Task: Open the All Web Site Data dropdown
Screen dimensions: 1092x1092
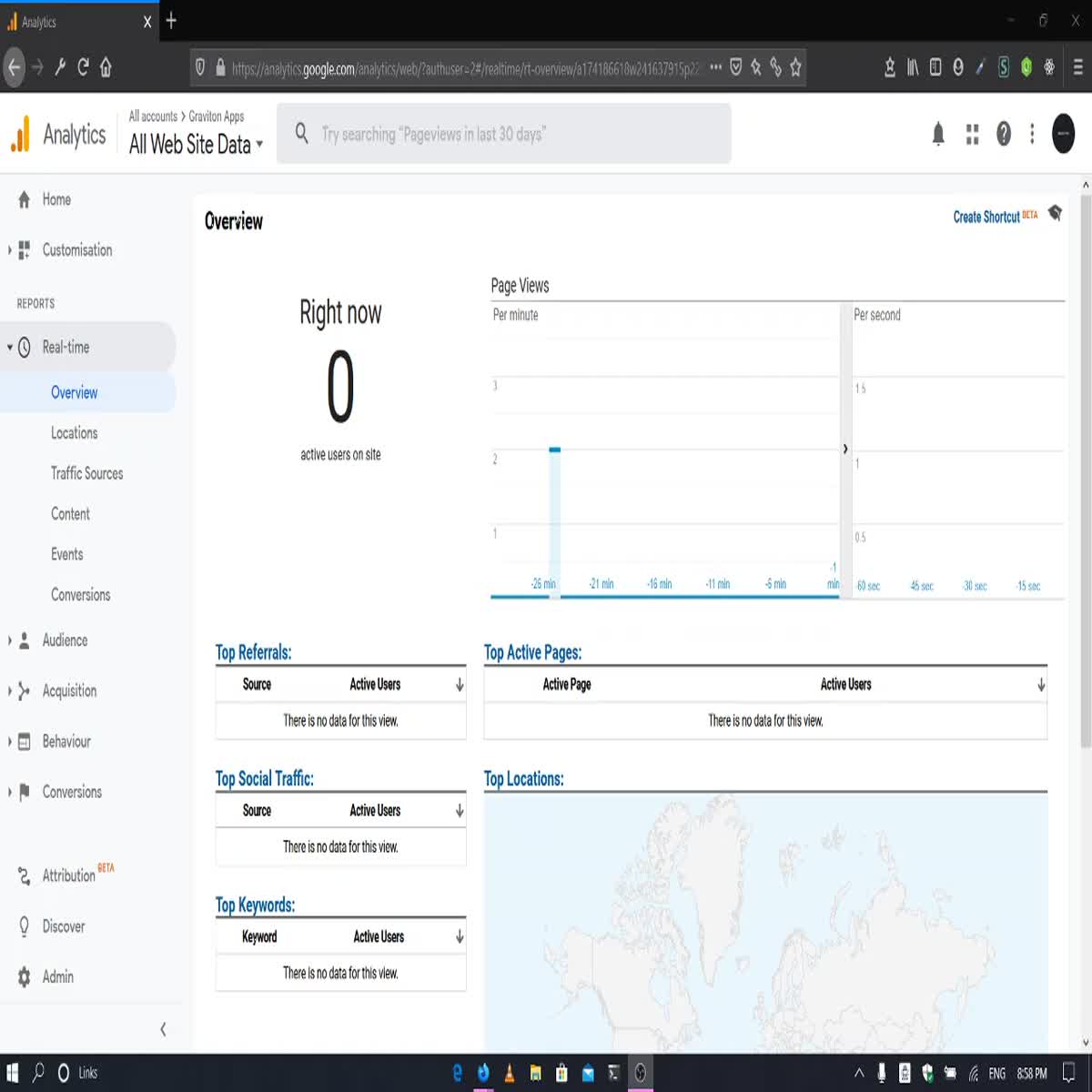Action: pyautogui.click(x=196, y=145)
